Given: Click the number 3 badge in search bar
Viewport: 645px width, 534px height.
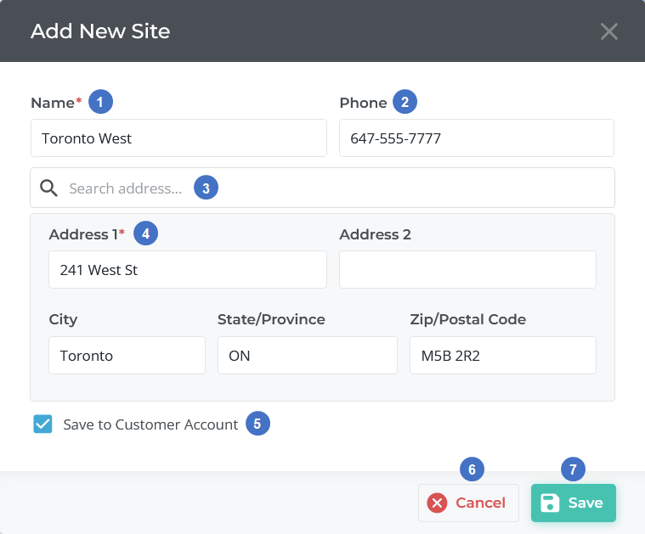Looking at the screenshot, I should point(206,188).
